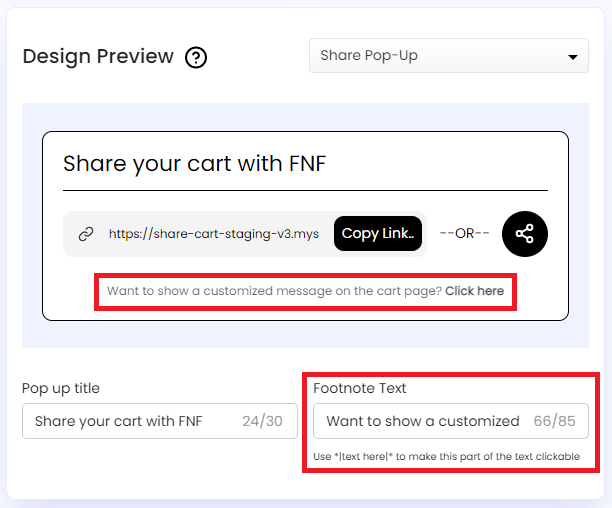Click the share-cart-staging URL text
This screenshot has height=508, width=612.
(213, 234)
